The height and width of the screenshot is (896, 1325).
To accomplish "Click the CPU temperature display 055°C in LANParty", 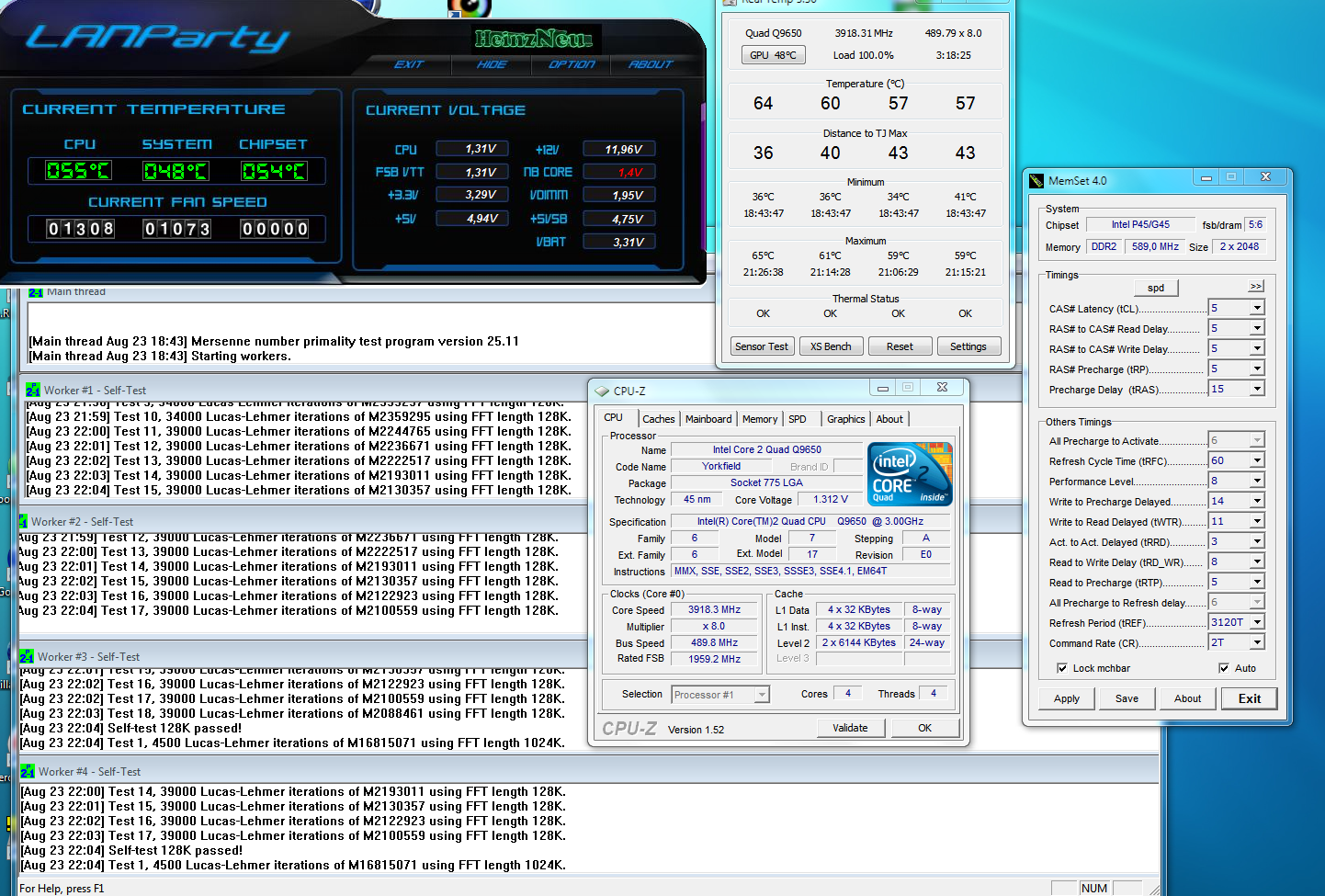I will 78,171.
